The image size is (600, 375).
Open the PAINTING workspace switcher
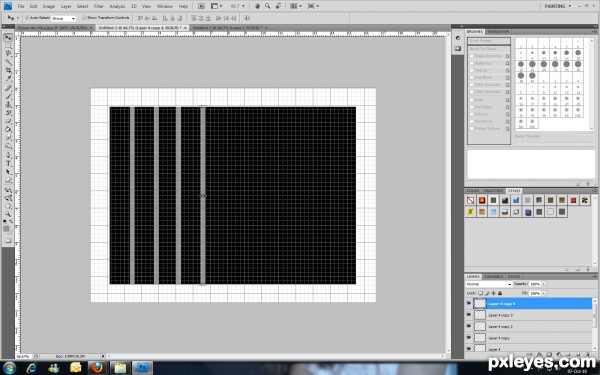[558, 6]
